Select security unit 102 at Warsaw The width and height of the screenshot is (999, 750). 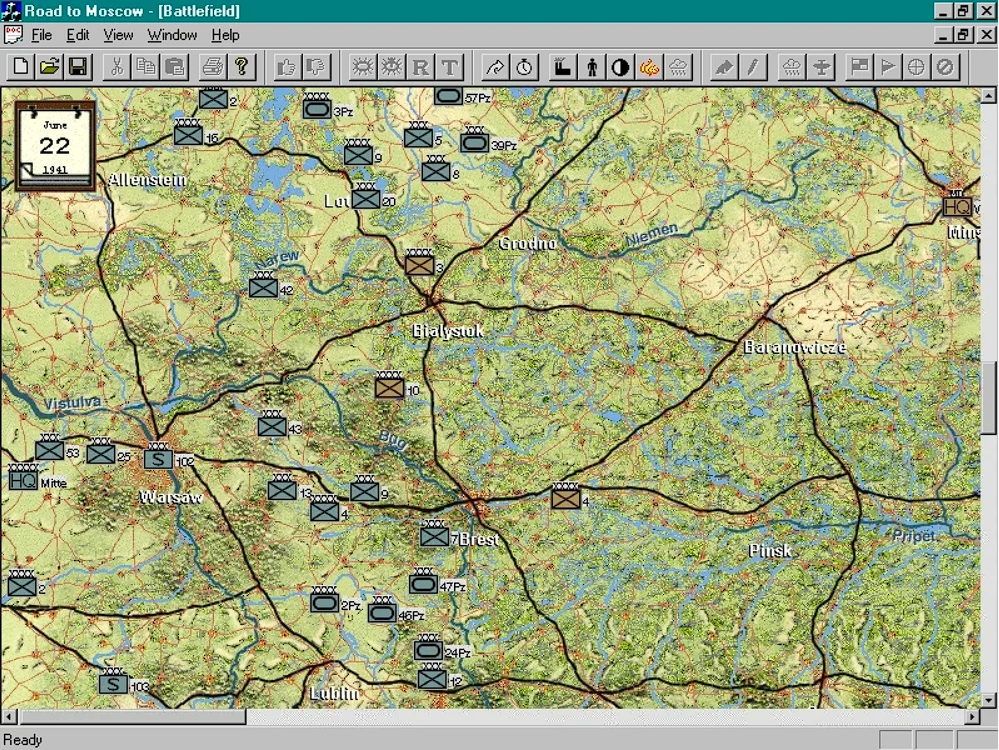(158, 456)
